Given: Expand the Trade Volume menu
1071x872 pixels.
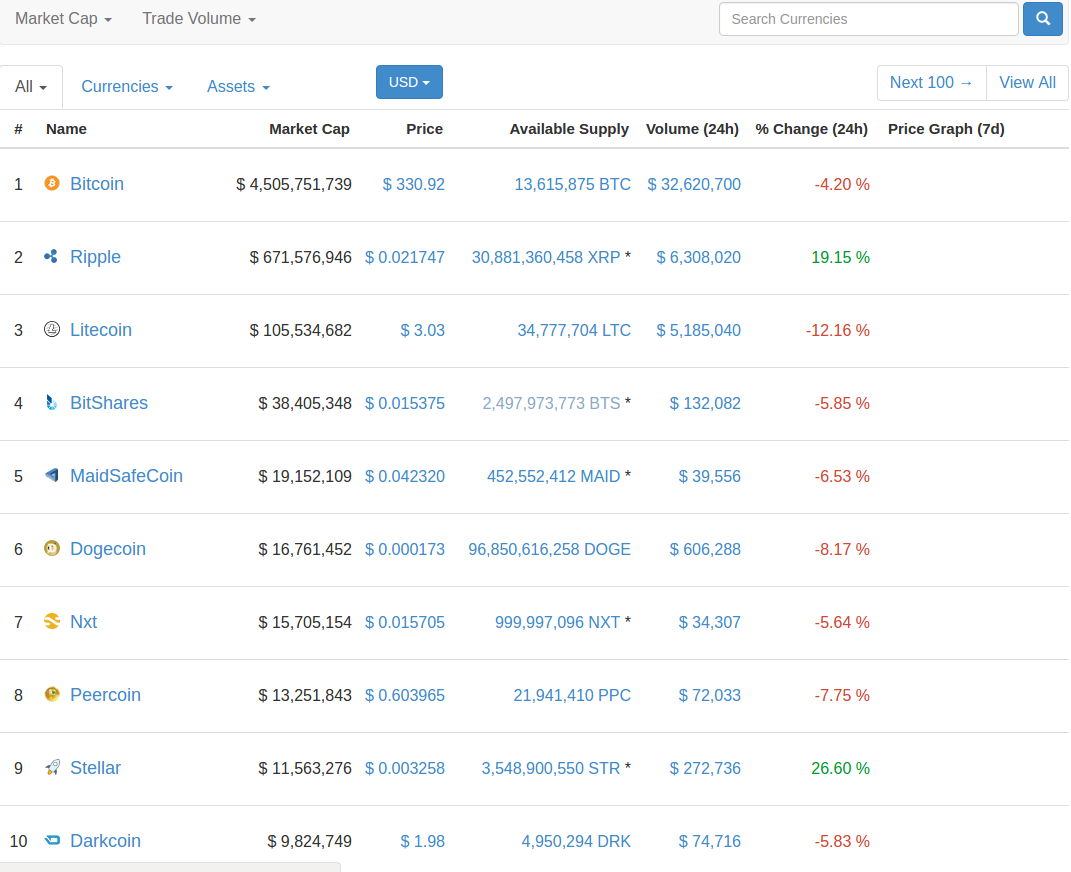Looking at the screenshot, I should (x=199, y=19).
